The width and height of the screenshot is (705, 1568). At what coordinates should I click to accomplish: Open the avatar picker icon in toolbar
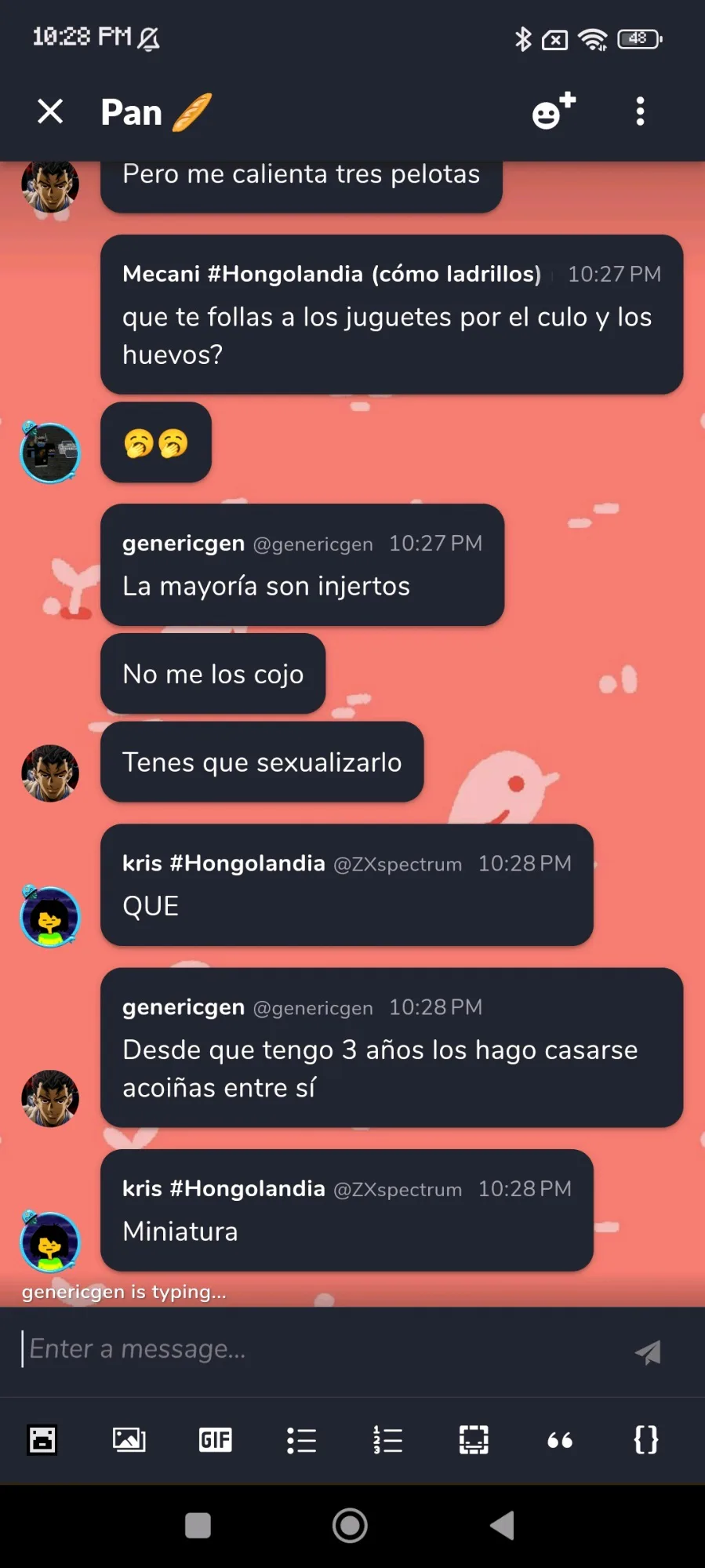tap(42, 1439)
